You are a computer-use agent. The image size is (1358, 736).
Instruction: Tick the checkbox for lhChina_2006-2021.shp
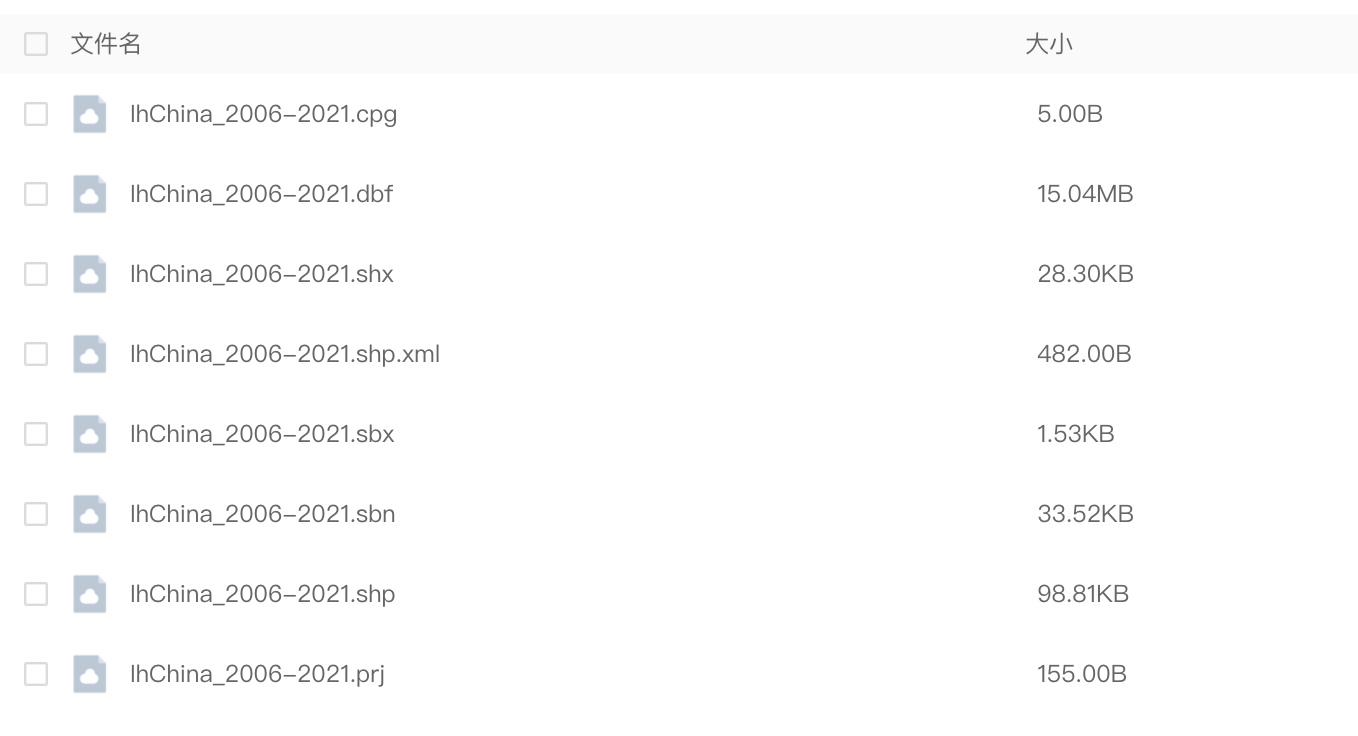pos(36,594)
